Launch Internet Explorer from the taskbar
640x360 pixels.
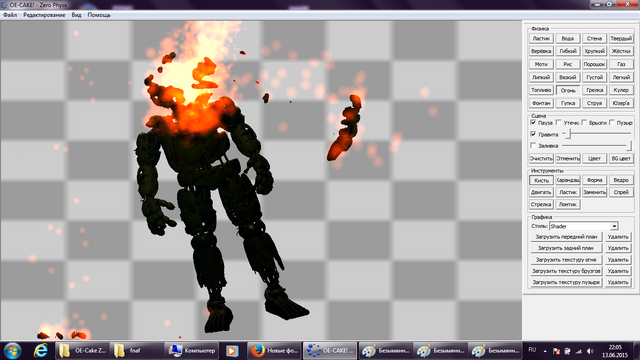click(40, 351)
